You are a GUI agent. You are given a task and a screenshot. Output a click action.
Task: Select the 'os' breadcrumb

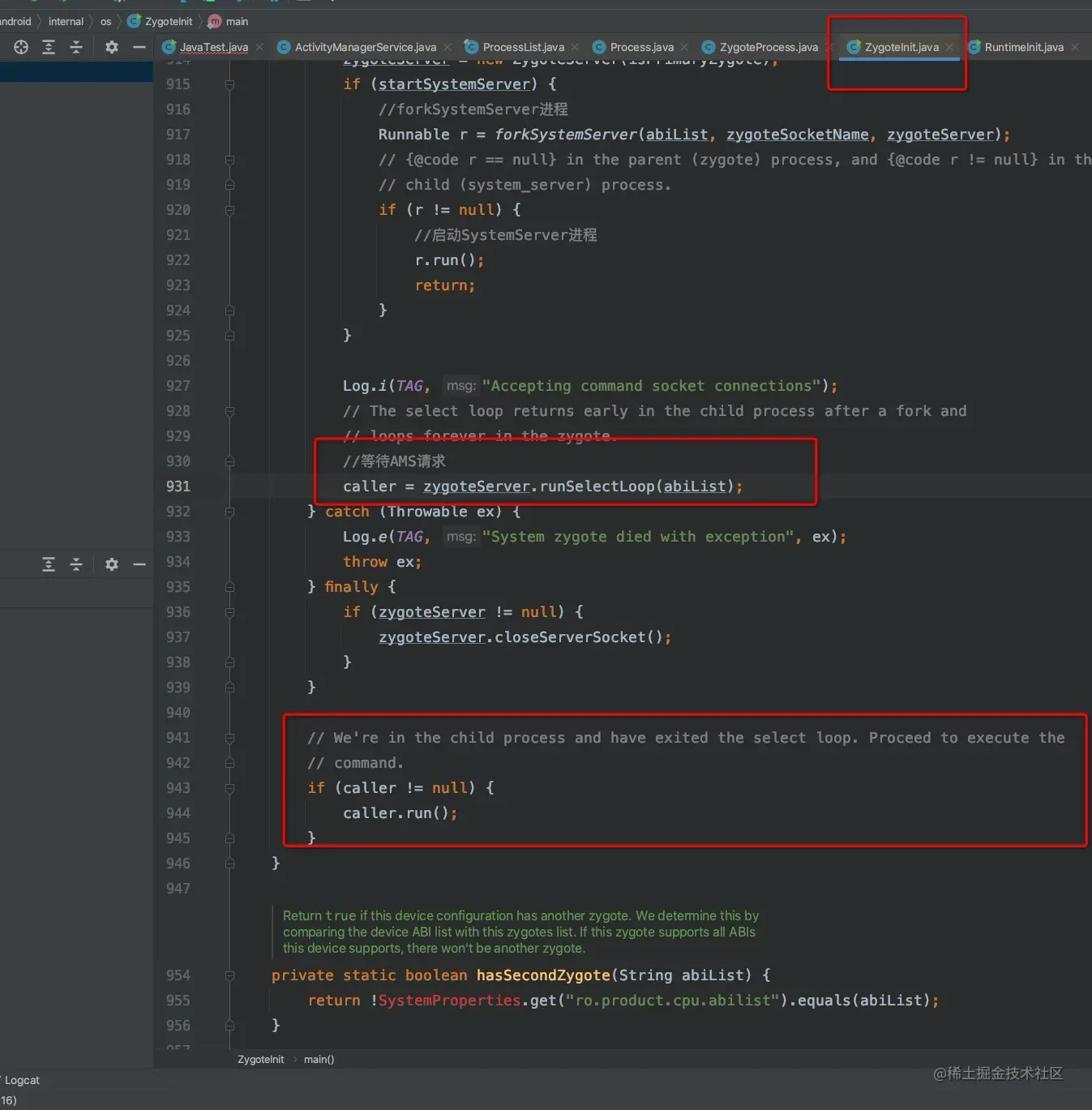click(x=105, y=22)
